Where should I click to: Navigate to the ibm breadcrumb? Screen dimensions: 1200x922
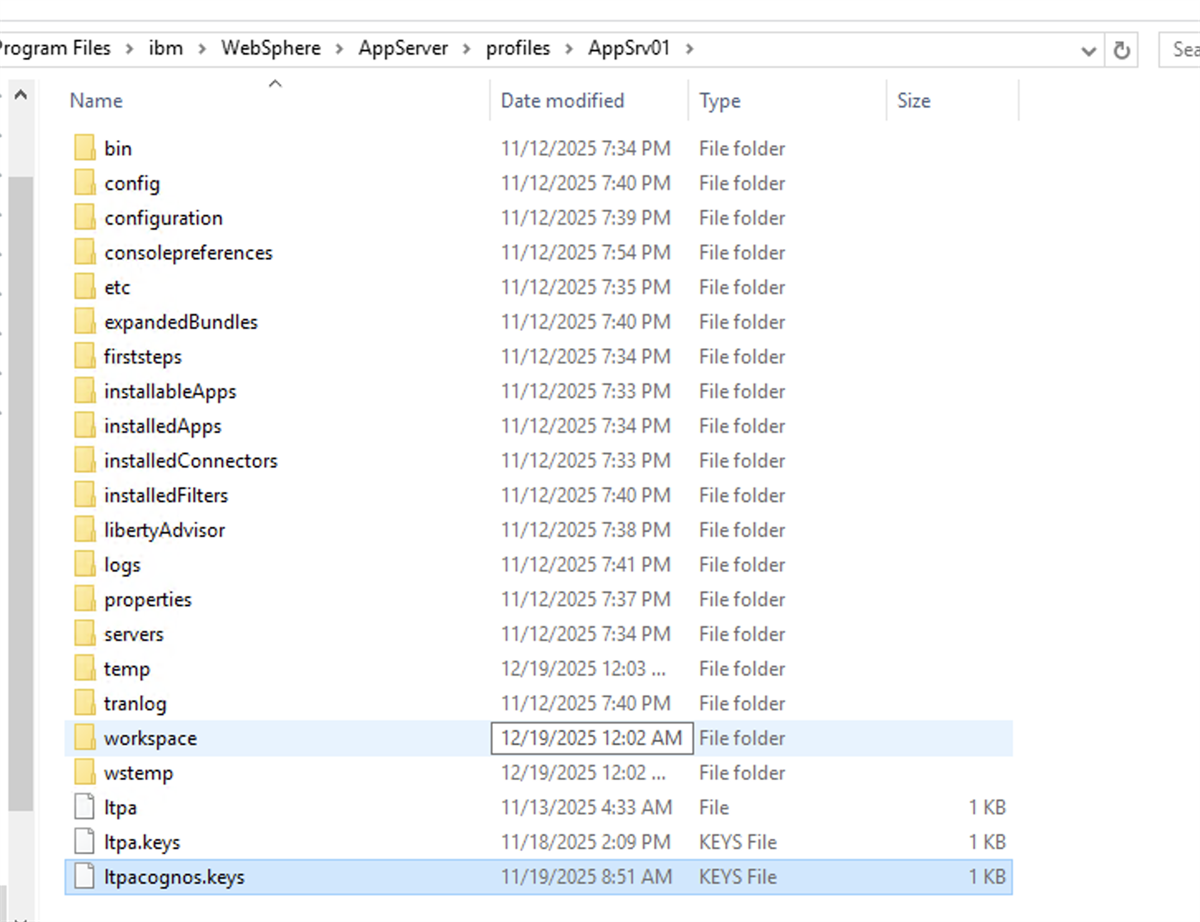pyautogui.click(x=166, y=48)
